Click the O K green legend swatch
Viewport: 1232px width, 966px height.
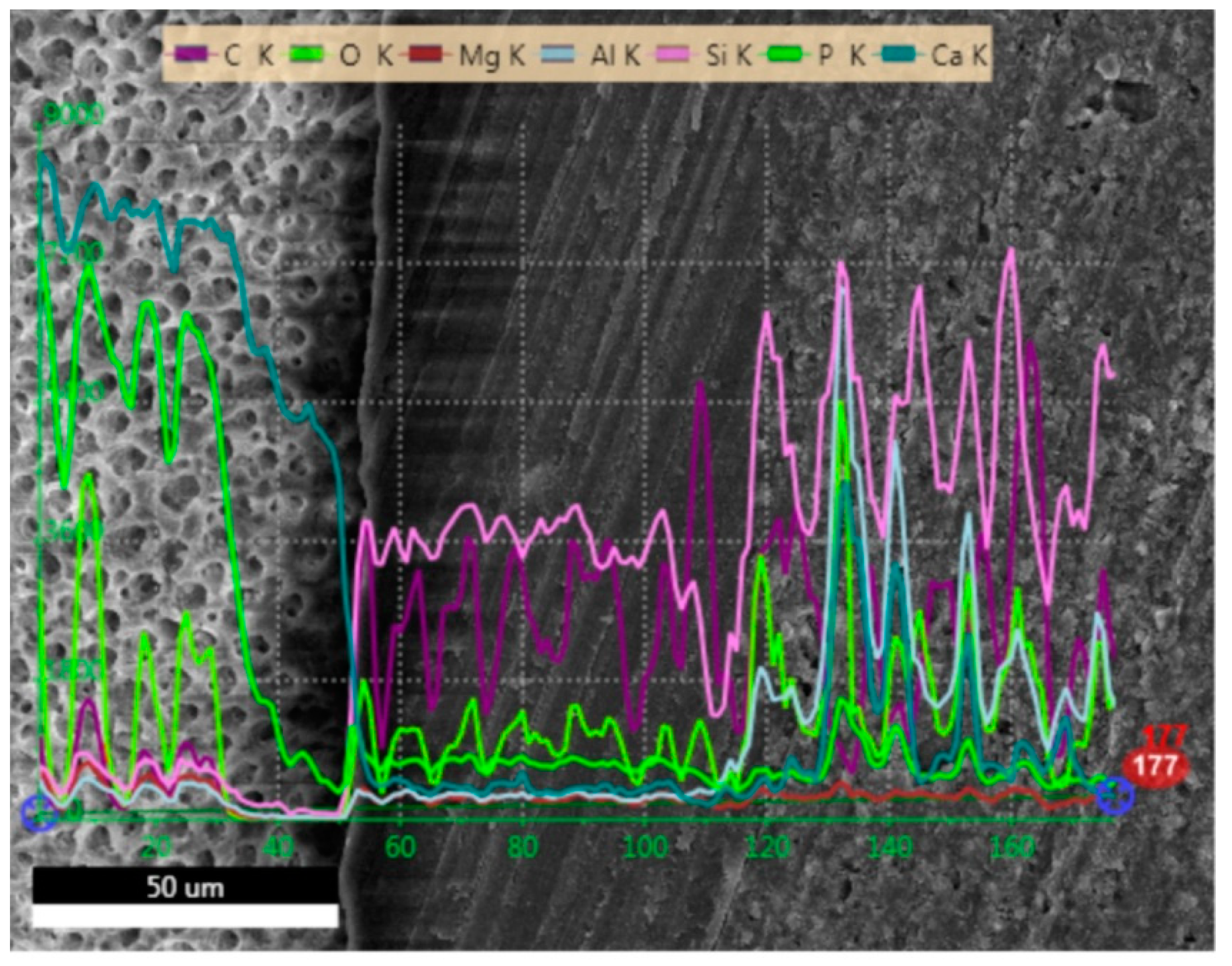[x=307, y=55]
